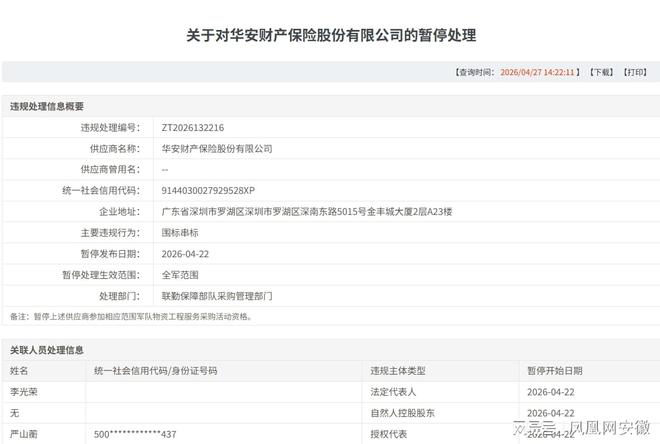Select the company address starting 广东省深圳市罗湖区

[307, 212]
